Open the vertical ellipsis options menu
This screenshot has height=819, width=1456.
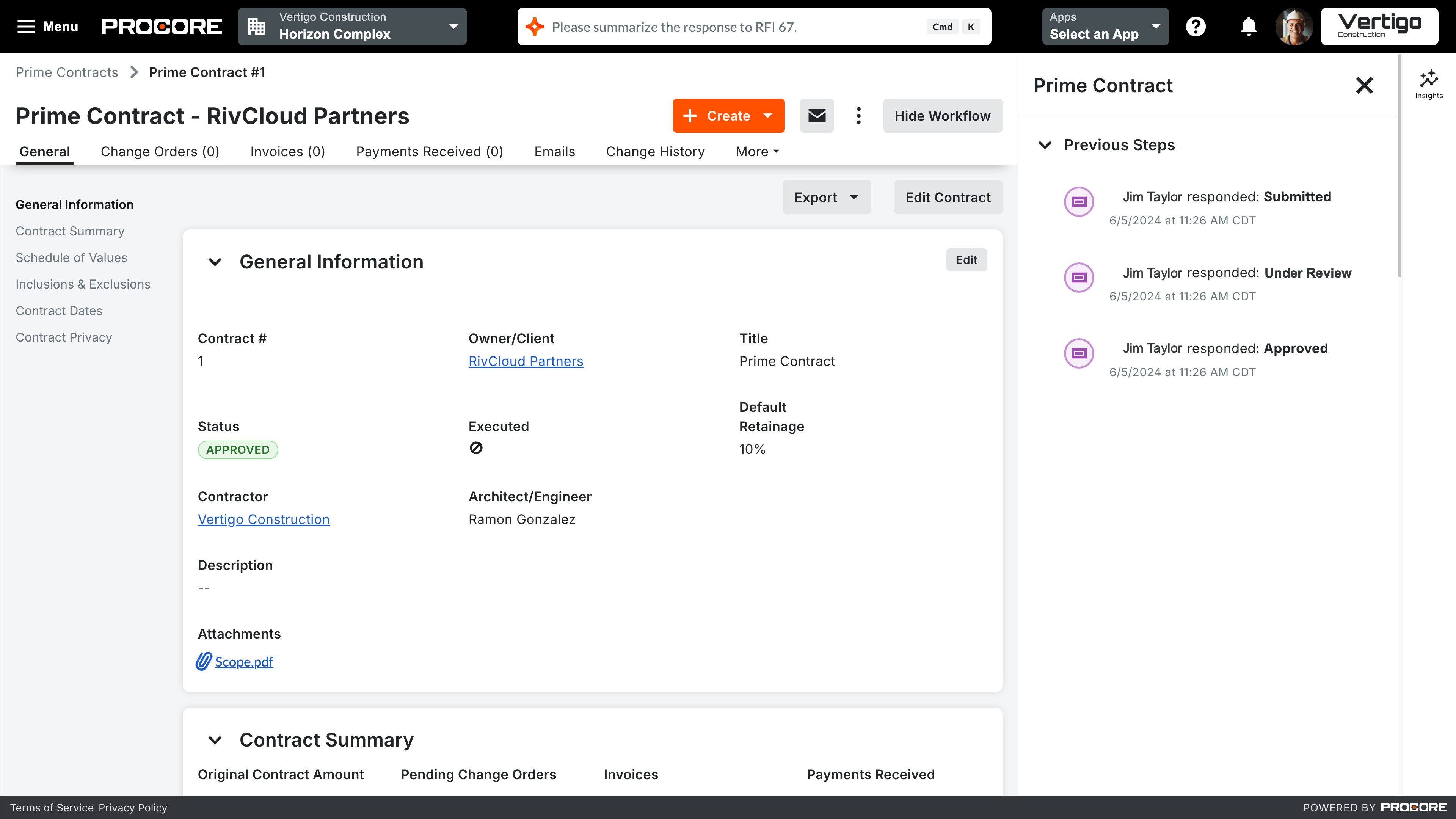click(x=858, y=115)
